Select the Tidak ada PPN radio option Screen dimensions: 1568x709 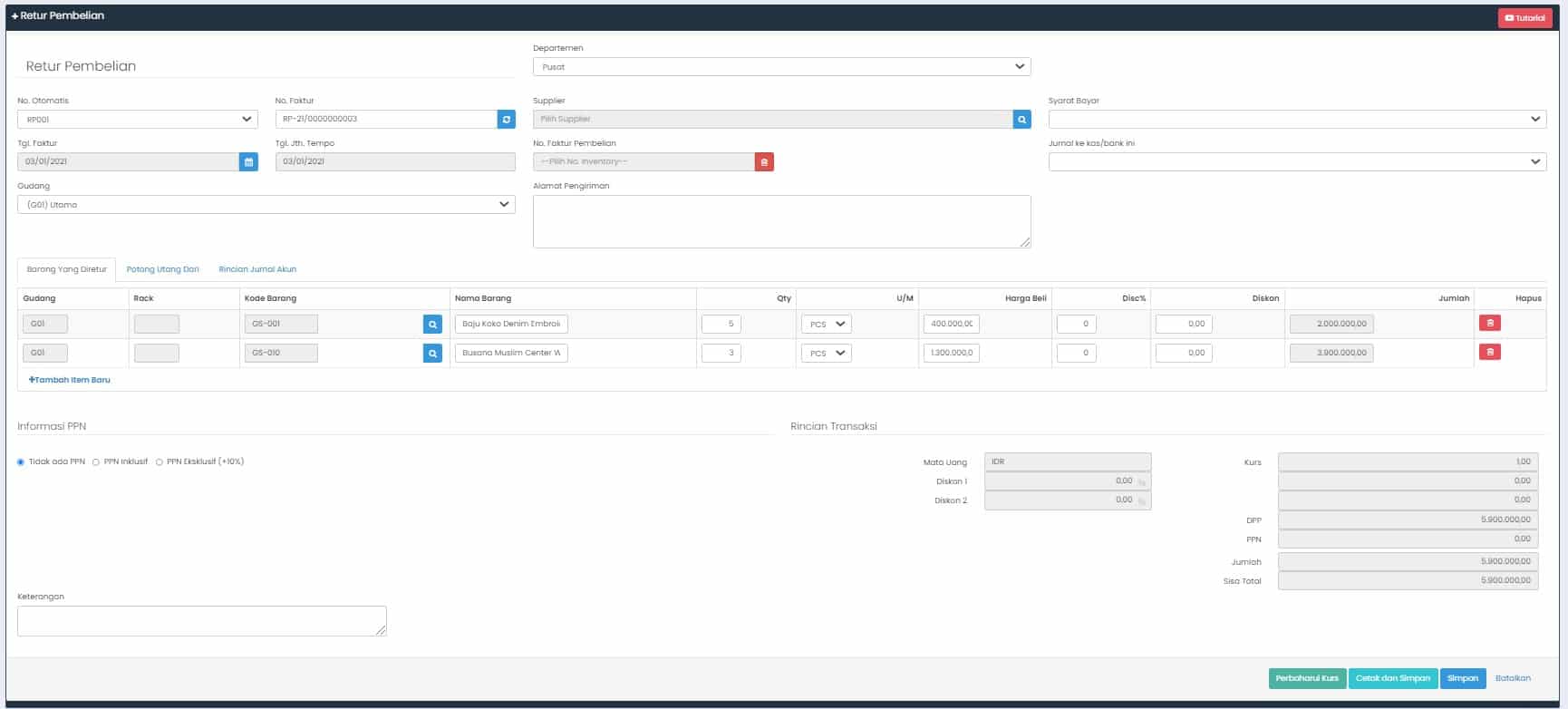(x=21, y=462)
